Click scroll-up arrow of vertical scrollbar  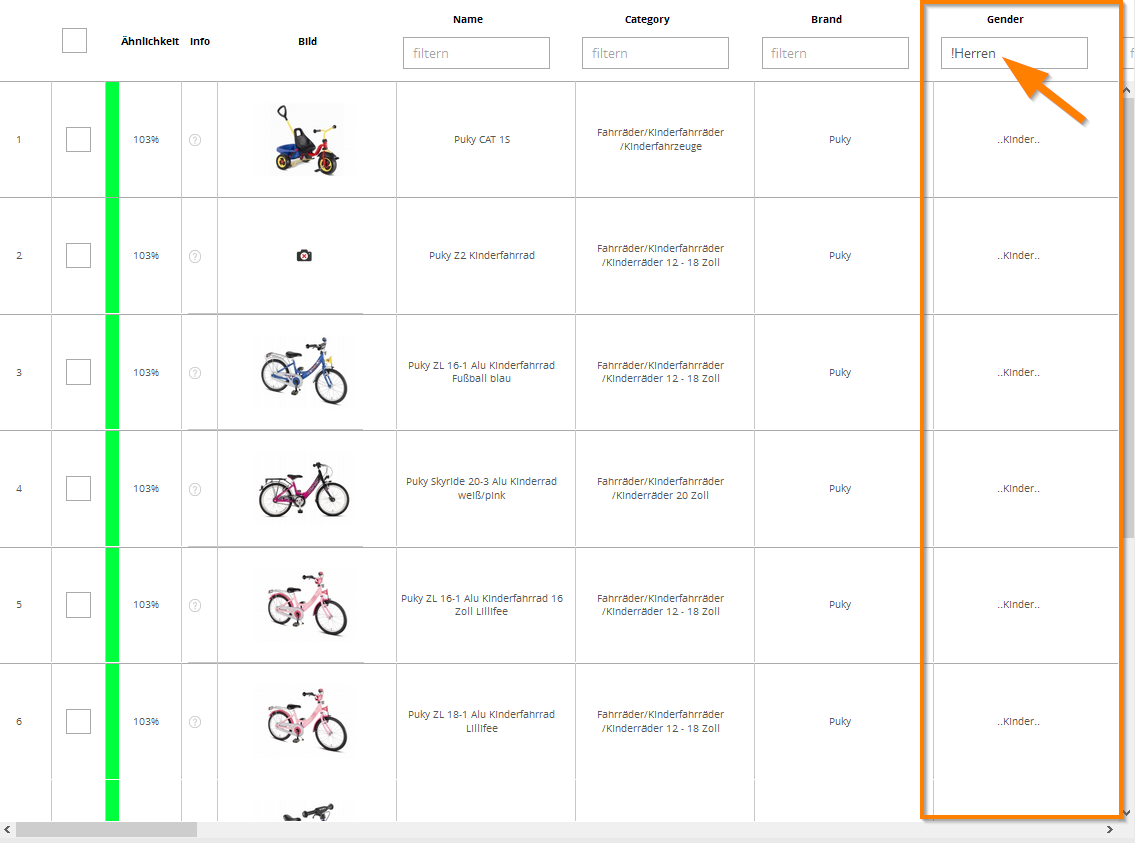coord(1127,90)
